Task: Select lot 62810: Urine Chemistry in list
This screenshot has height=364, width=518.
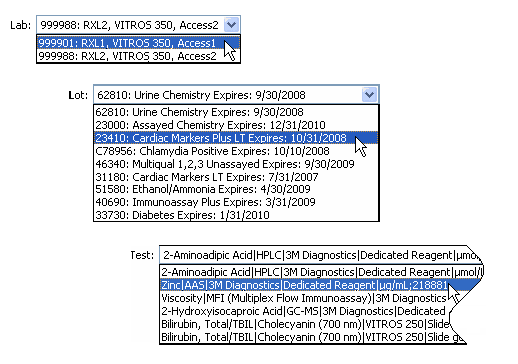Action: [236, 112]
